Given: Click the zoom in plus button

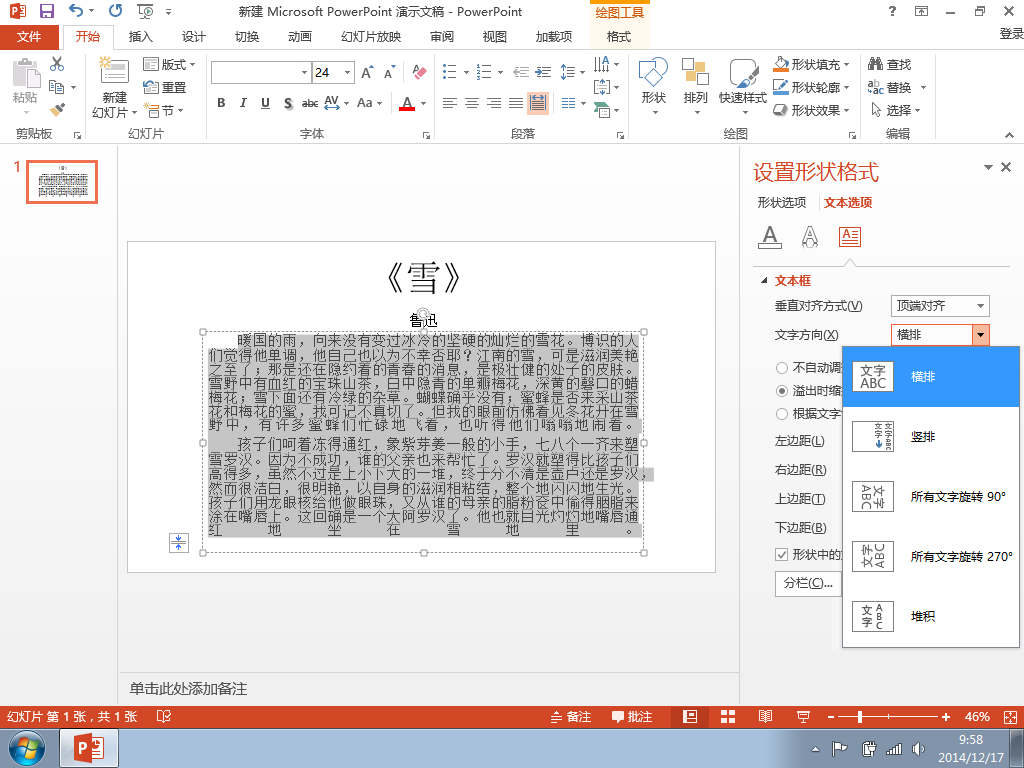Looking at the screenshot, I should [x=946, y=716].
